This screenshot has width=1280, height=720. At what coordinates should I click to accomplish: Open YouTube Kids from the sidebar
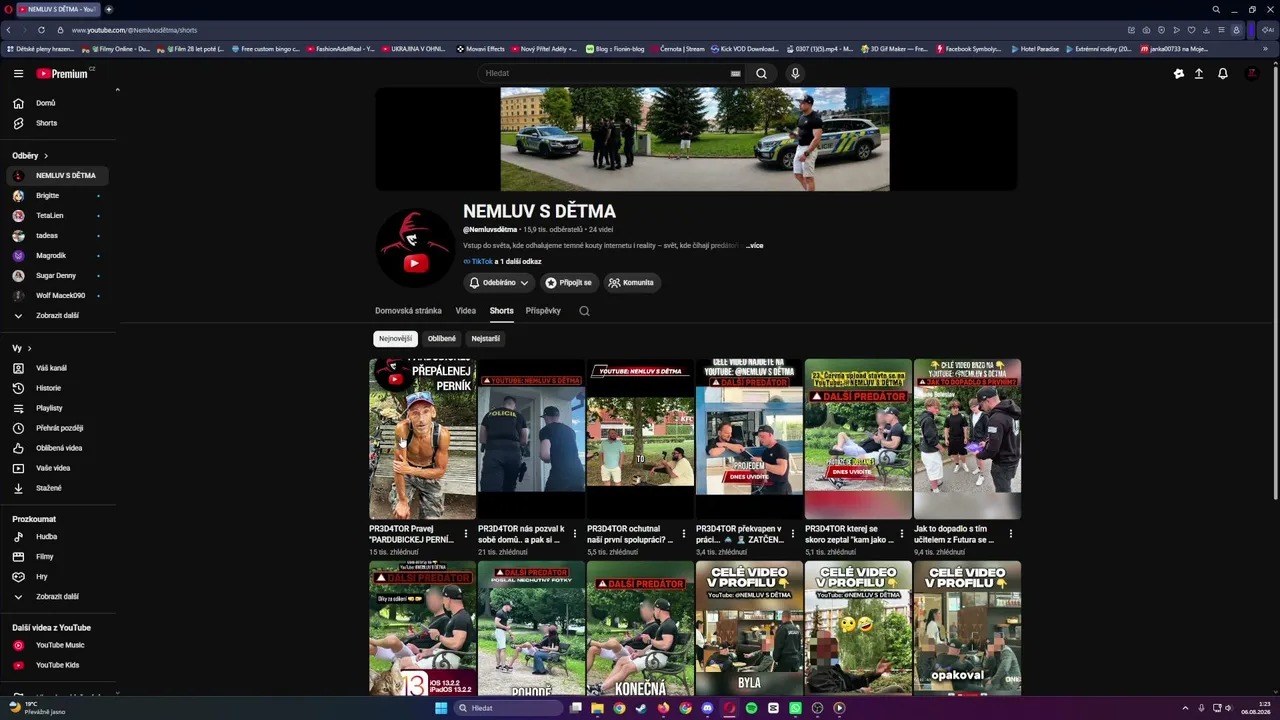coord(57,665)
